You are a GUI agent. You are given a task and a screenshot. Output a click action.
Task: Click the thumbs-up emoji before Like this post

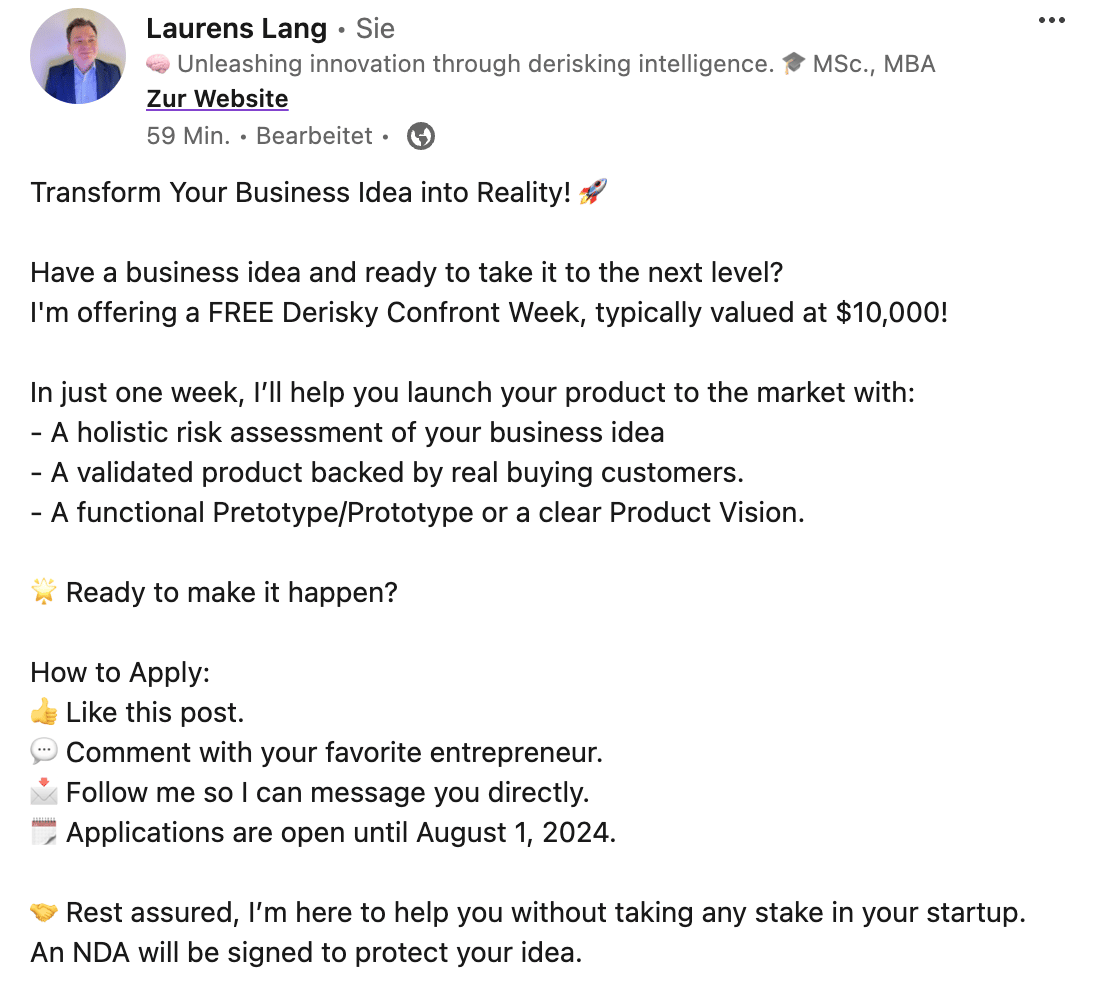44,713
